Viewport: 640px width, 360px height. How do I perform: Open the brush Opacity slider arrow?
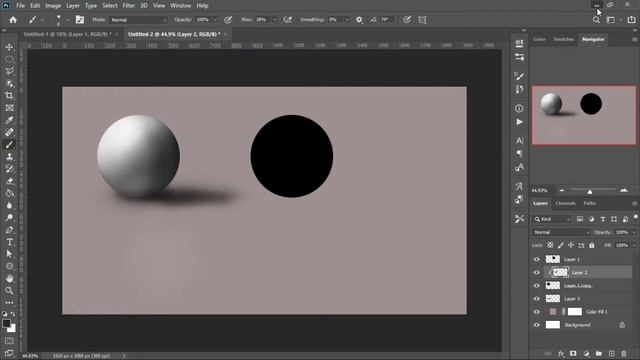coord(215,20)
